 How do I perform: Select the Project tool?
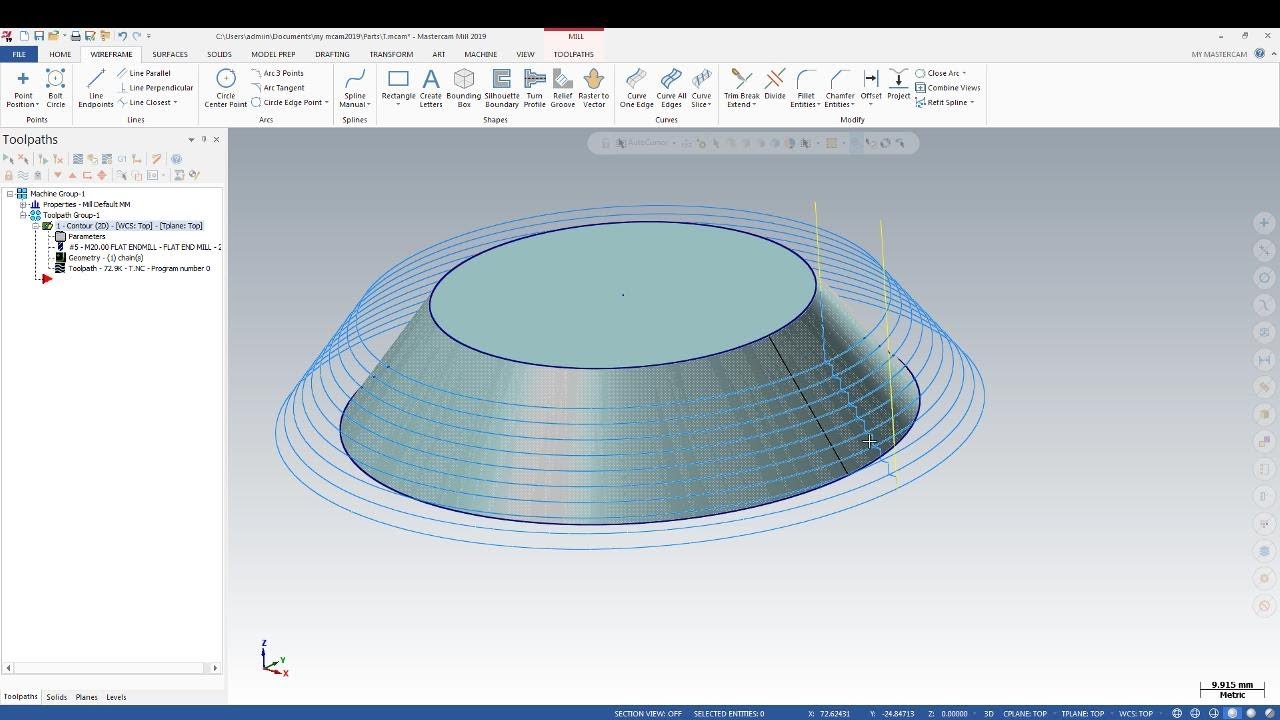click(899, 86)
